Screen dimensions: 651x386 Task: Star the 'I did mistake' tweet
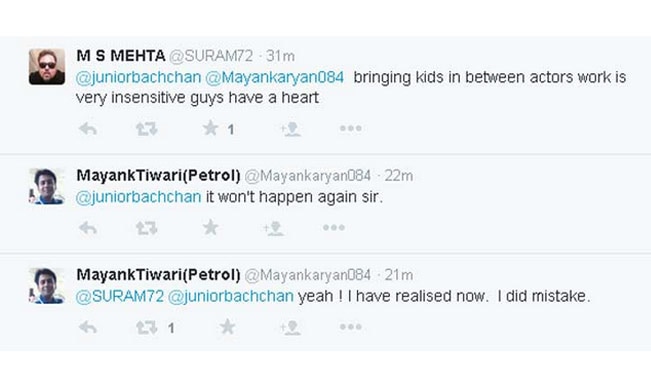227,327
